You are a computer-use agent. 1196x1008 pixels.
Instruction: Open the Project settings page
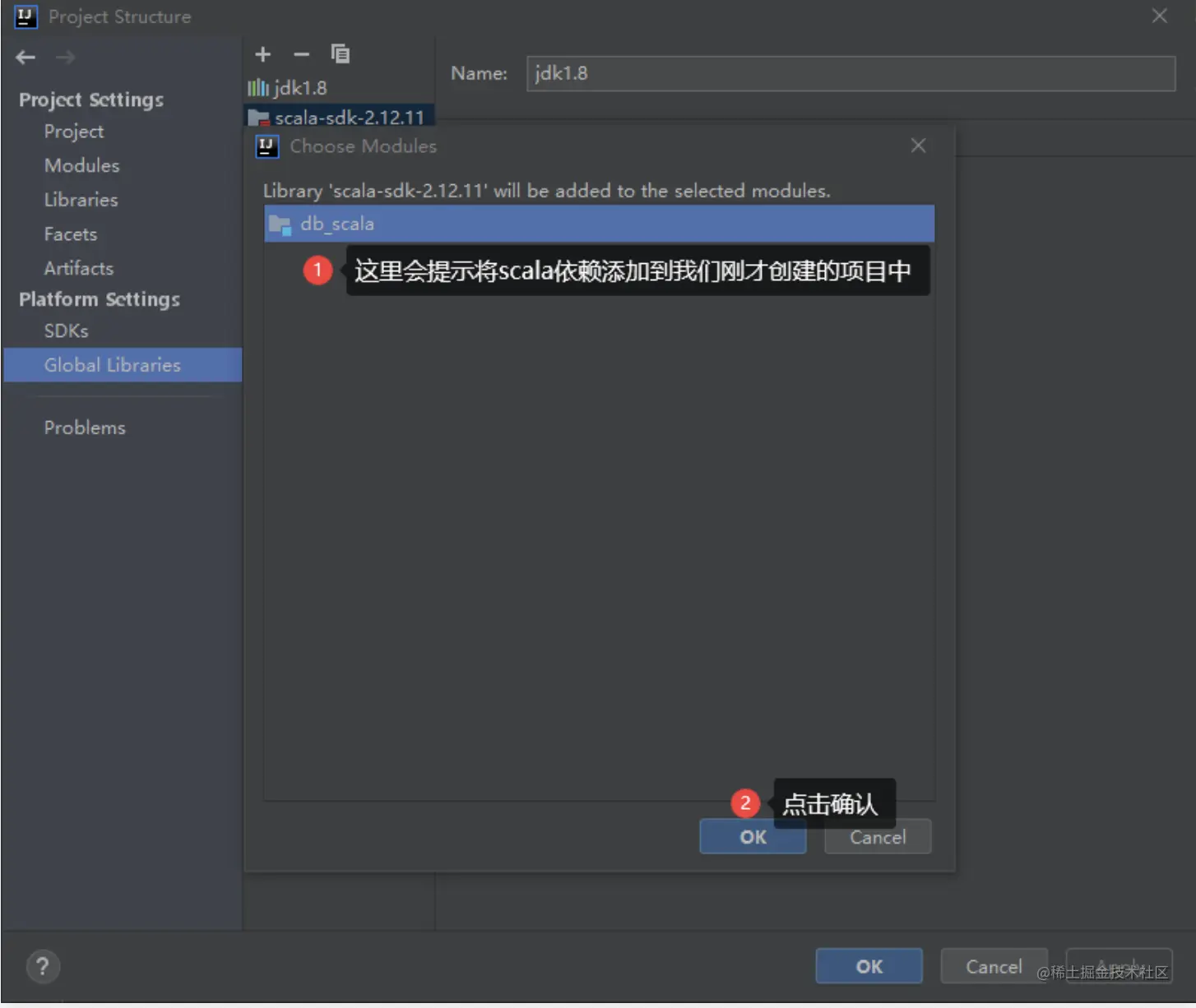point(74,132)
